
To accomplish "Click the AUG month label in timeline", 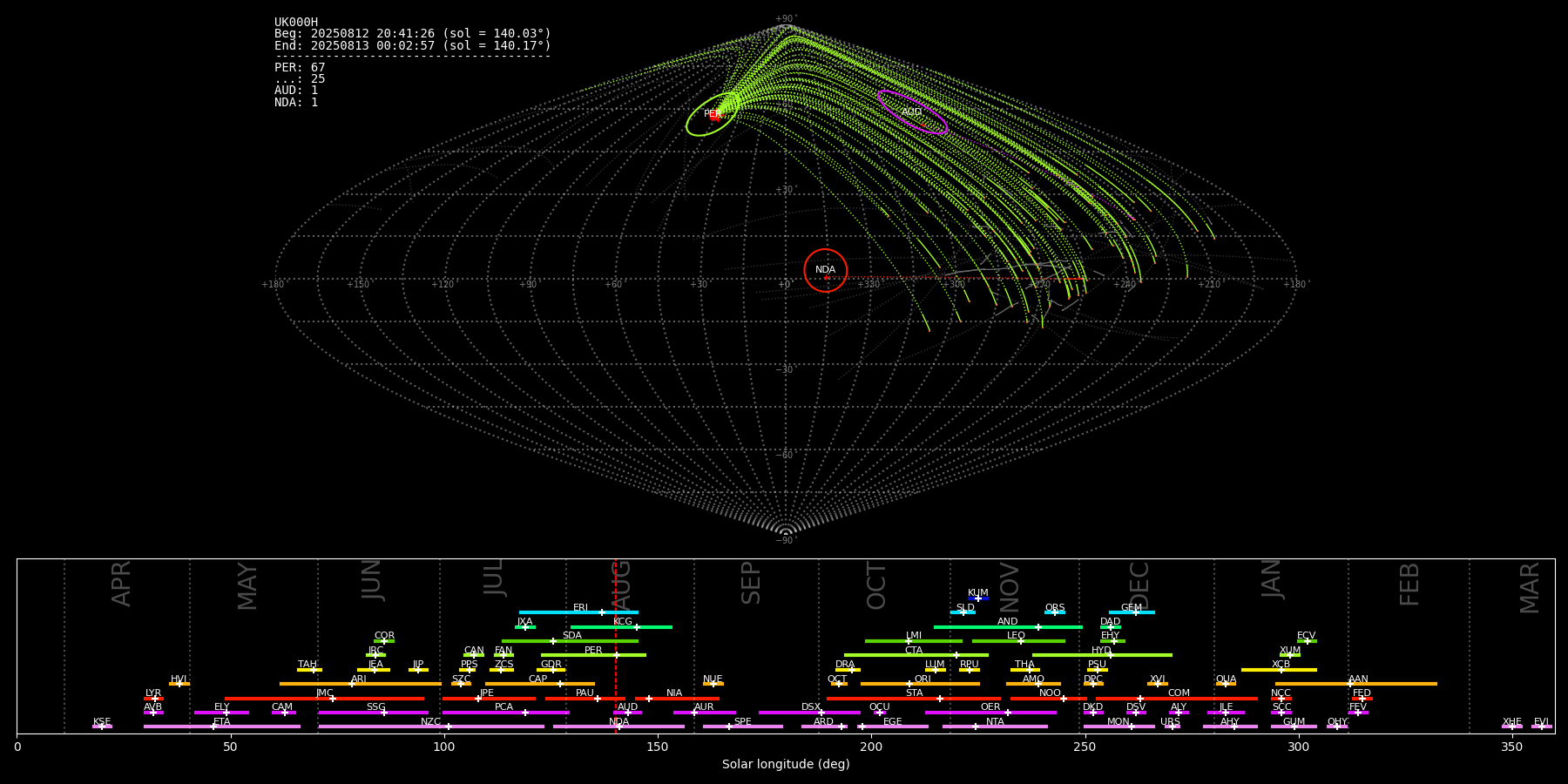I will (x=621, y=586).
